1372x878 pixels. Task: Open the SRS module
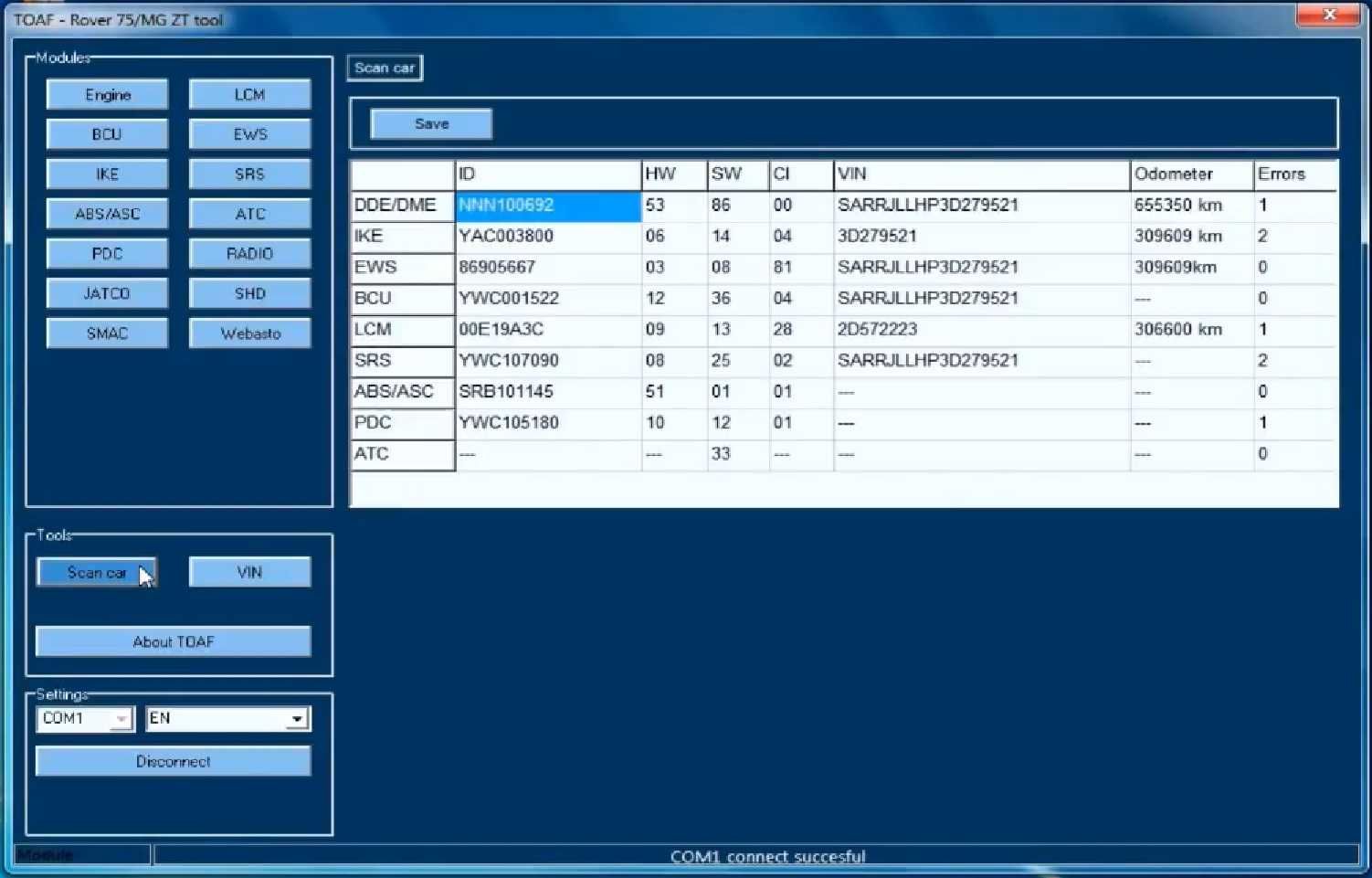click(x=249, y=175)
